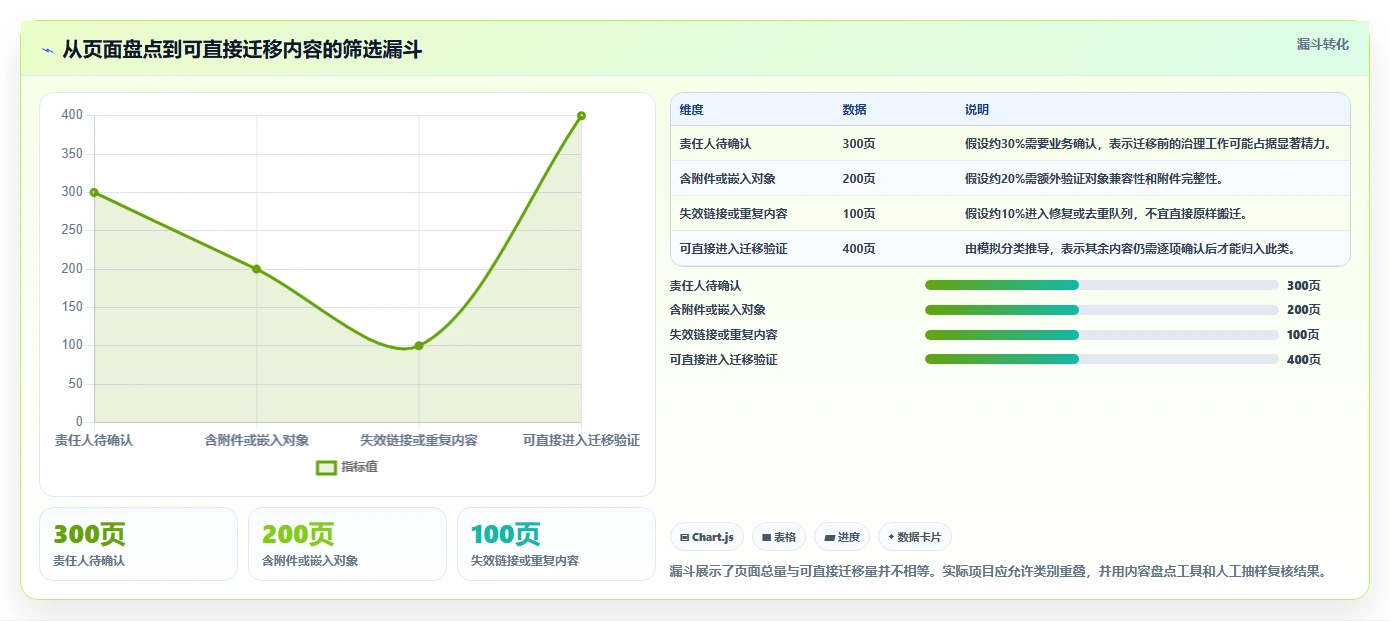The width and height of the screenshot is (1390, 621).
Task: Open the 300页 责任人待确认 data card
Action: click(138, 544)
